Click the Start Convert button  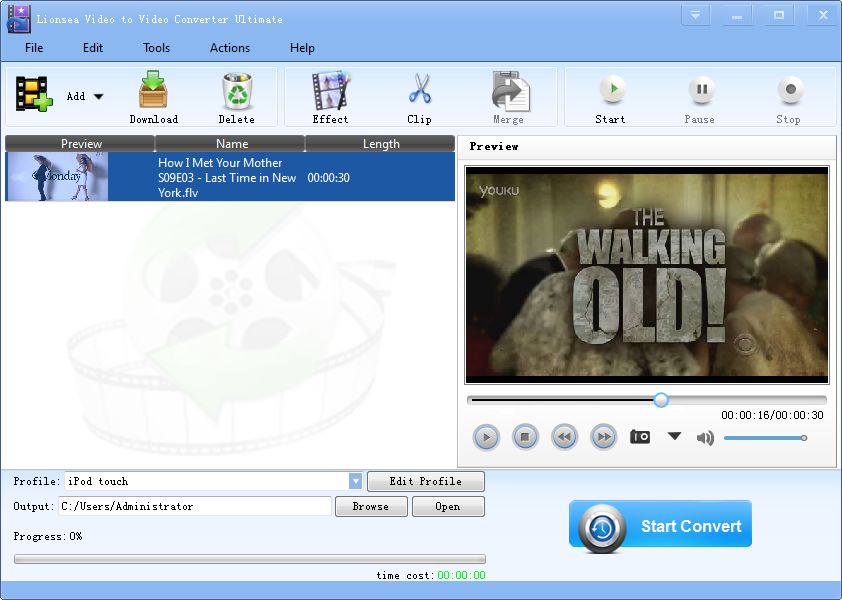pos(660,526)
